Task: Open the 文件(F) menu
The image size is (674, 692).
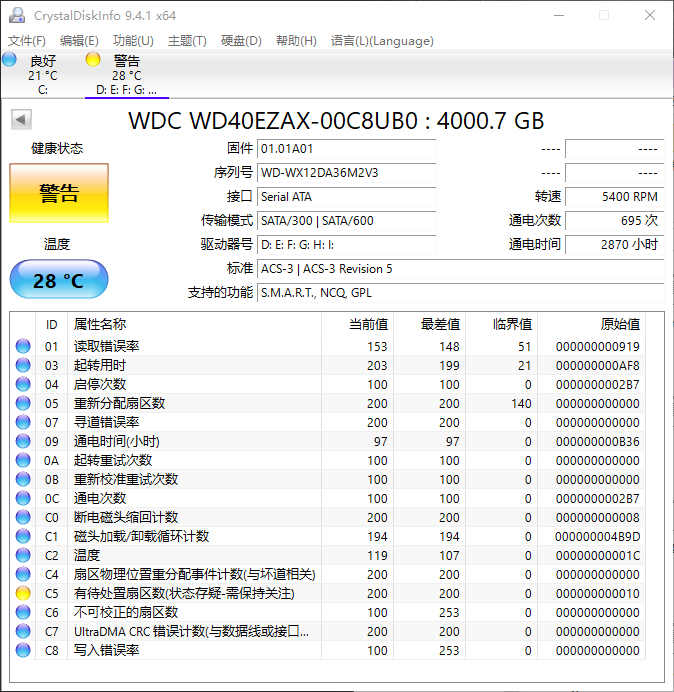Action: (26, 41)
